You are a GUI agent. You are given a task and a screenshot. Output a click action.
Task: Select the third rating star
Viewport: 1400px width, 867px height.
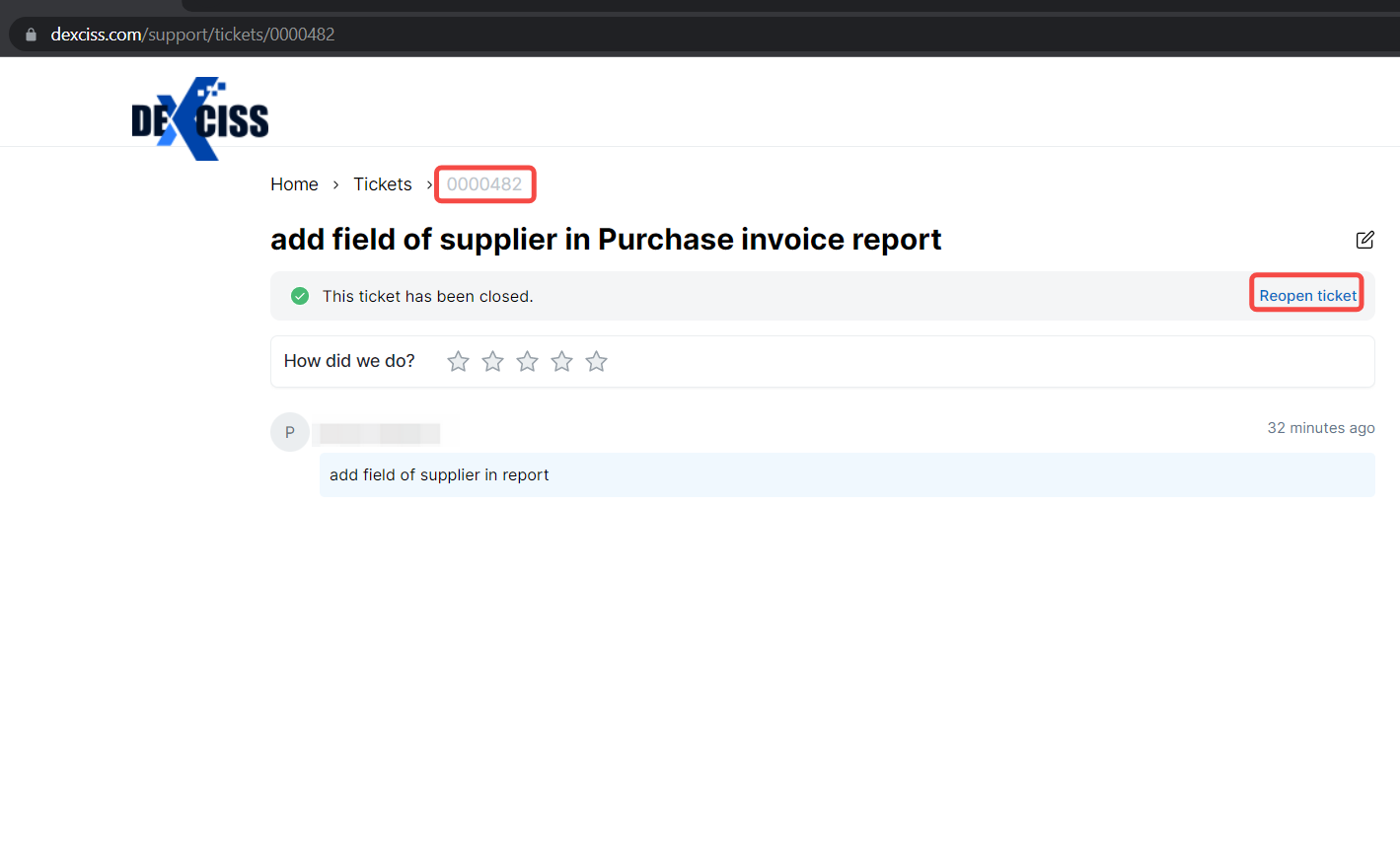click(527, 361)
